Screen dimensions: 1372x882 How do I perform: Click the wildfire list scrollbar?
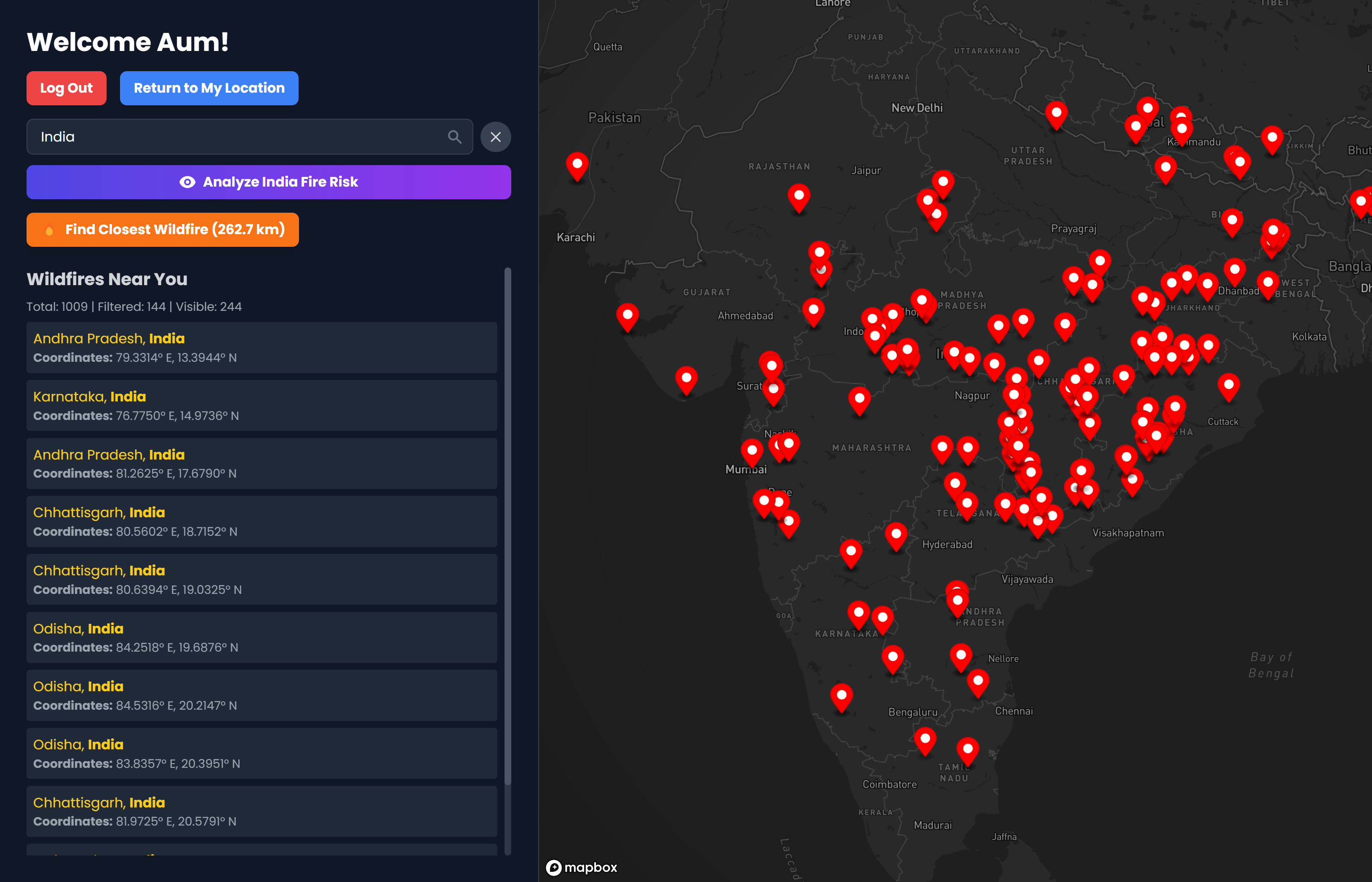click(507, 526)
